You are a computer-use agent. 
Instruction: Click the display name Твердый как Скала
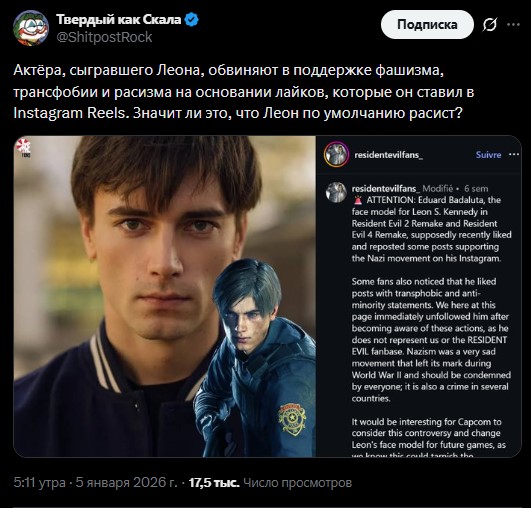pyautogui.click(x=119, y=20)
